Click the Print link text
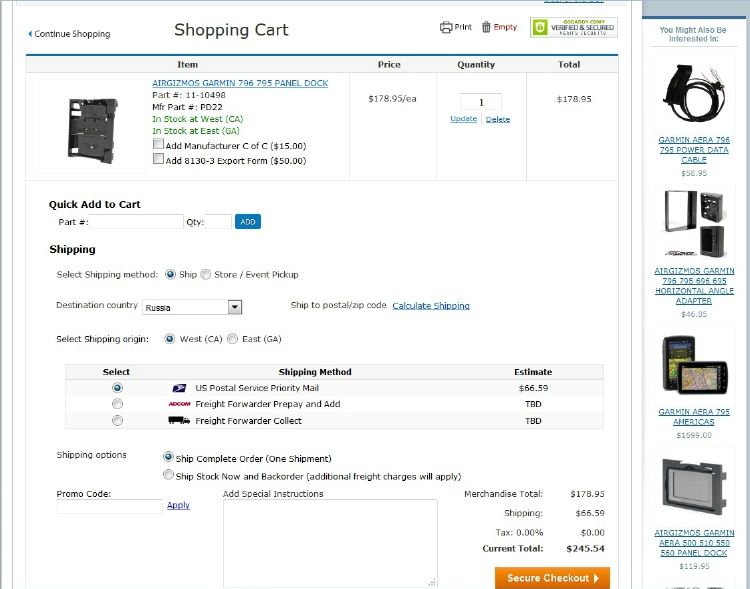 [x=463, y=27]
